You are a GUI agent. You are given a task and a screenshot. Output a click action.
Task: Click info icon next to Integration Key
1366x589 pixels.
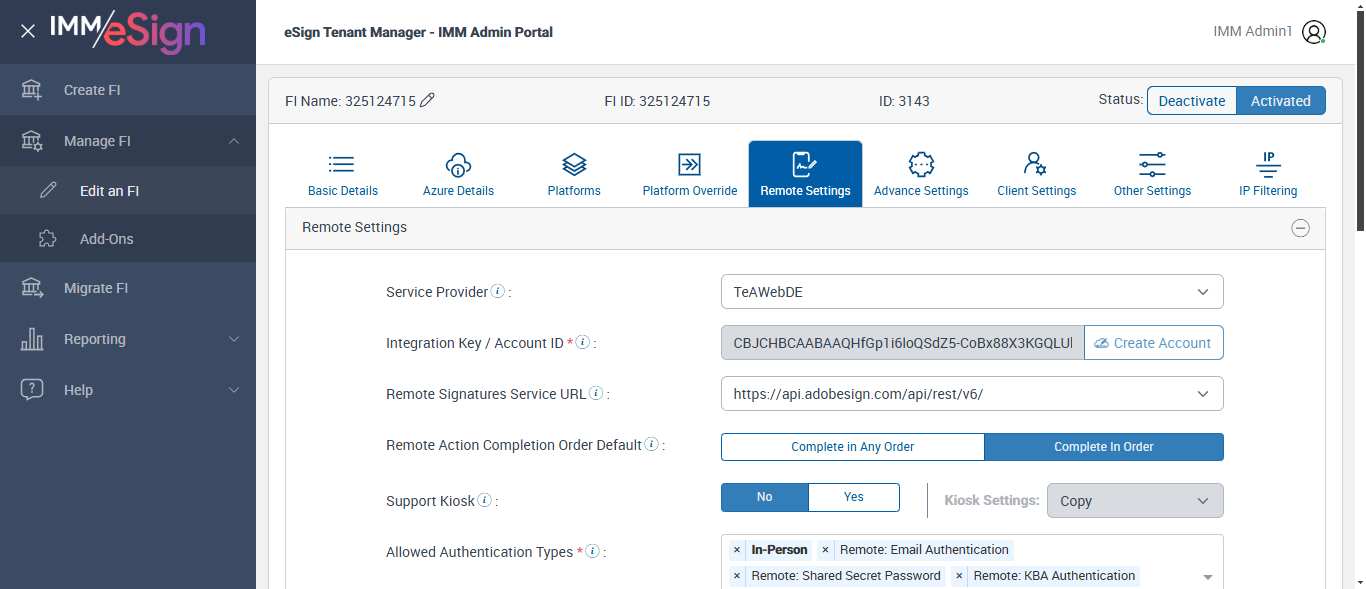pyautogui.click(x=583, y=343)
